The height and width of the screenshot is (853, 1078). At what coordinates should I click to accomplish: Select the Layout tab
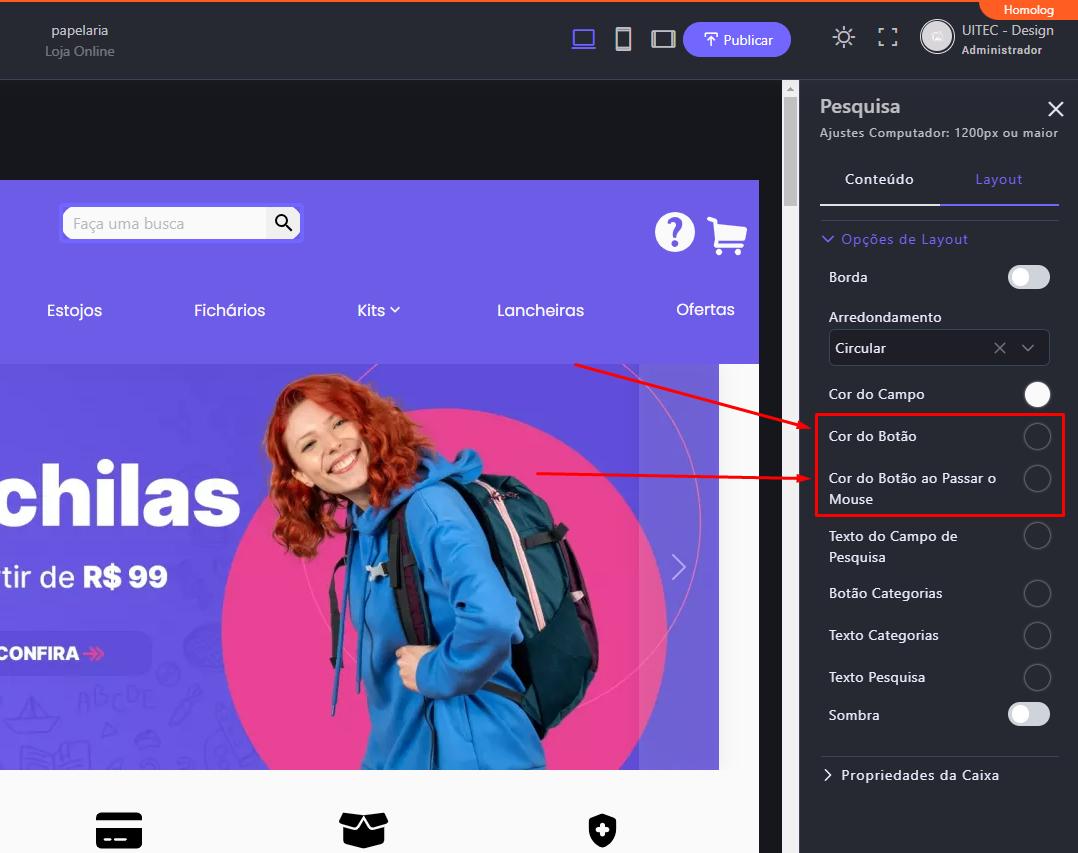point(998,179)
